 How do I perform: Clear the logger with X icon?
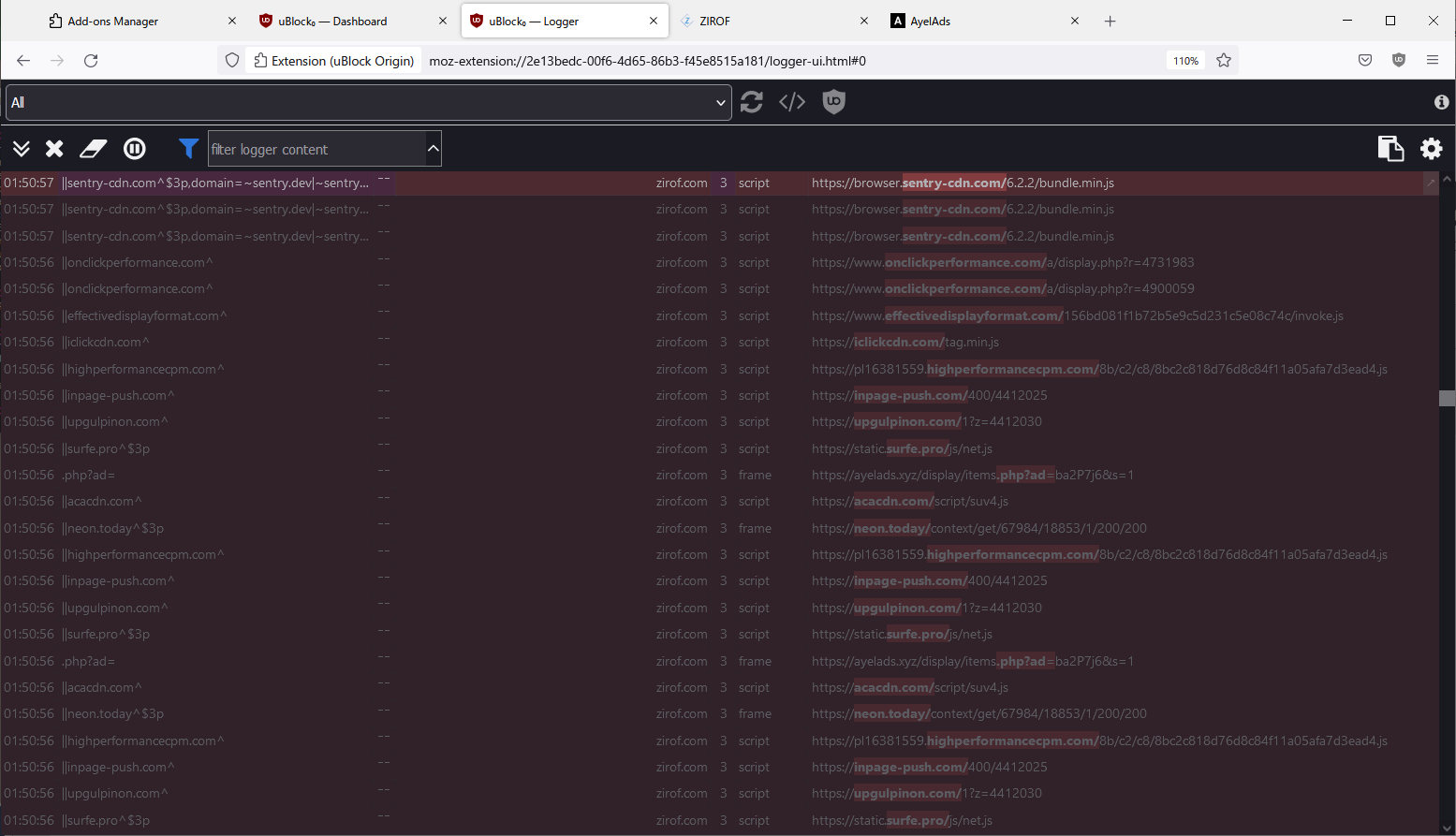[x=54, y=149]
